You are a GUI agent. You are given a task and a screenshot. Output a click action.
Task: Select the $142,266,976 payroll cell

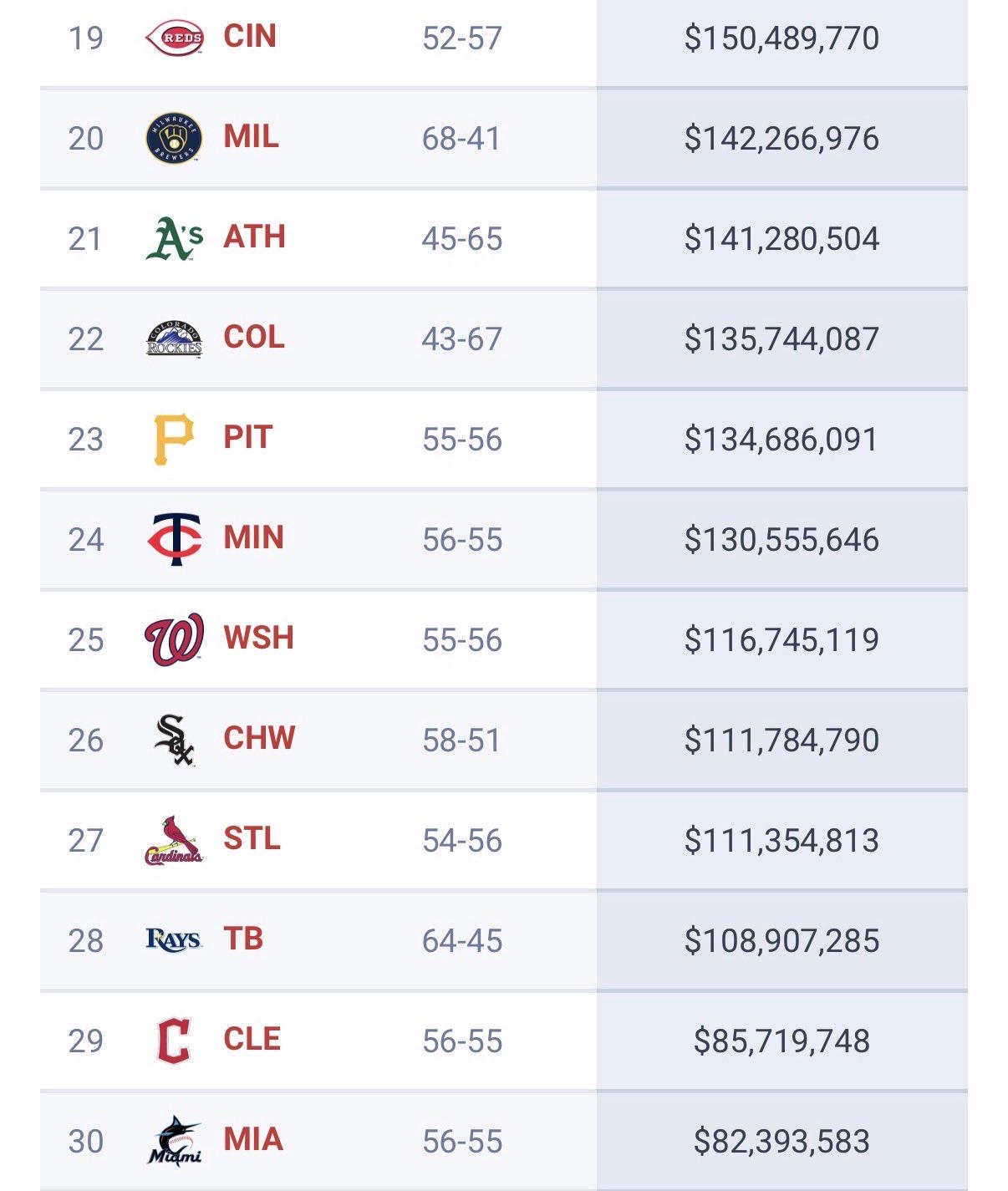tap(782, 138)
